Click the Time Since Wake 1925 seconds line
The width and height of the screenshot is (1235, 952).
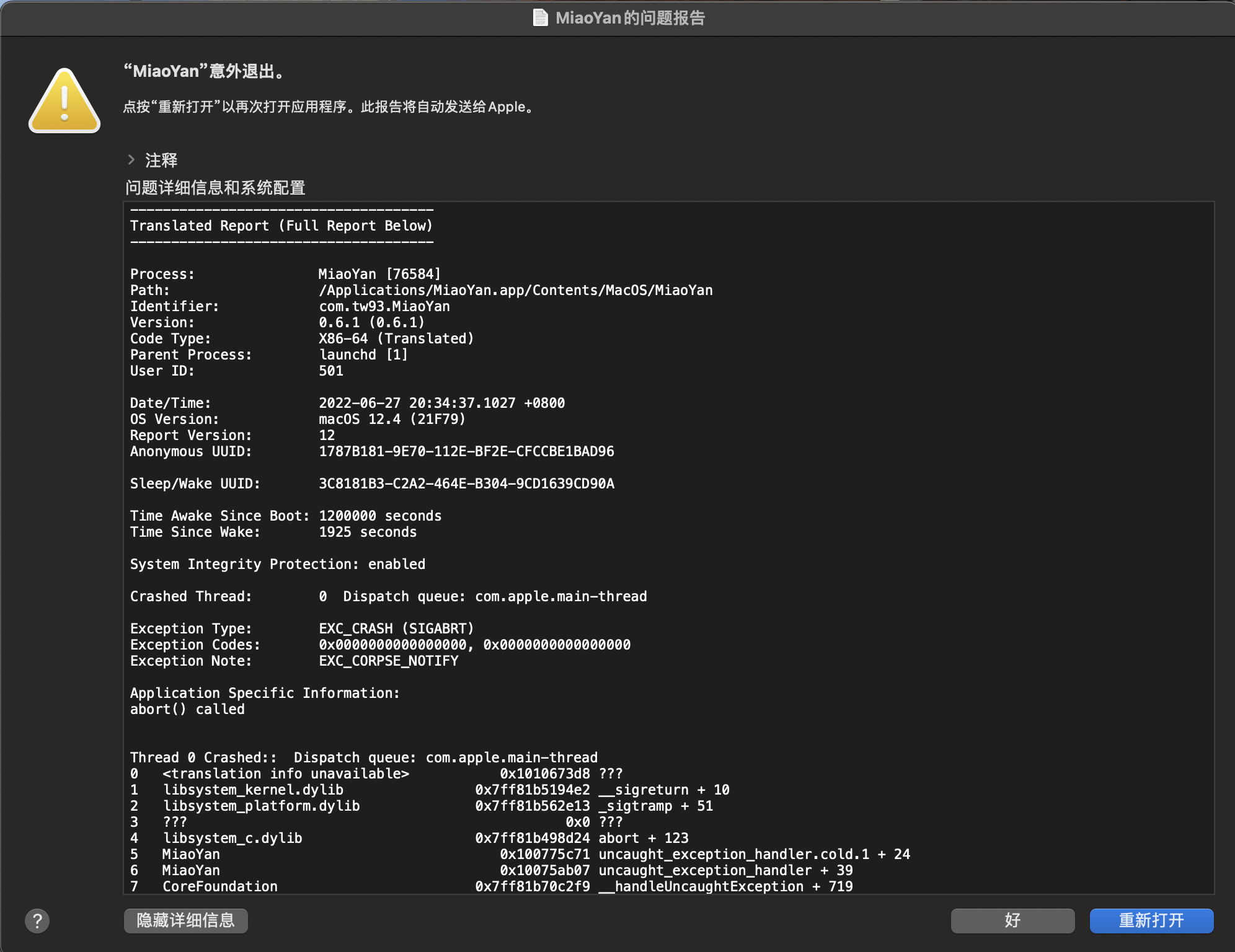click(273, 532)
